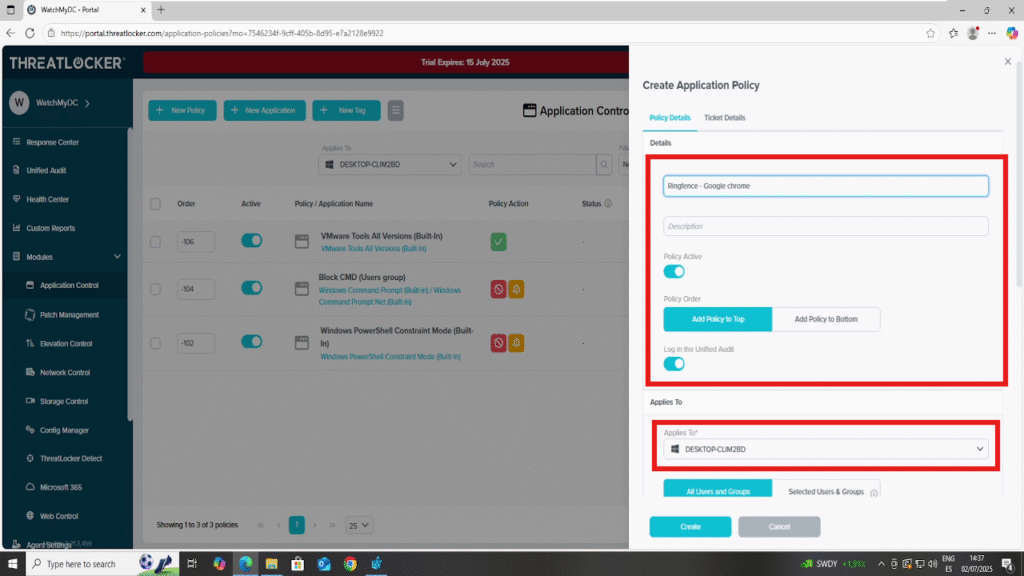Tick the checkbox for Windows PowerShell Constraint Mode policy
The width and height of the screenshot is (1024, 576).
pos(155,343)
